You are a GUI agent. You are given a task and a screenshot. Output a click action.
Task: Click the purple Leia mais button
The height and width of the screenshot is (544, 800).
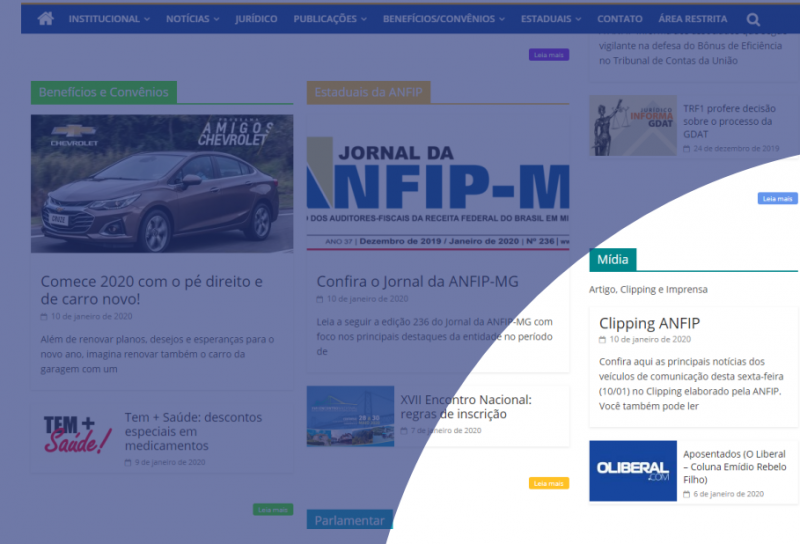[549, 55]
